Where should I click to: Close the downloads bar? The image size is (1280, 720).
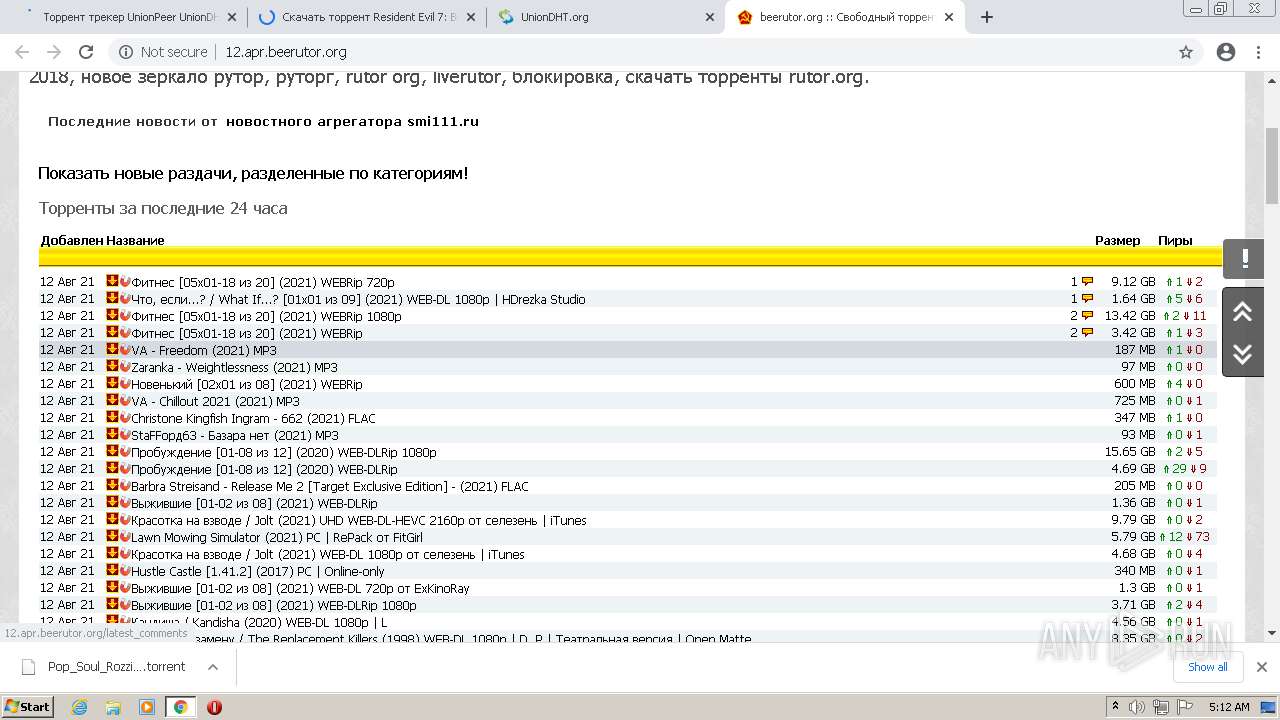point(1262,667)
